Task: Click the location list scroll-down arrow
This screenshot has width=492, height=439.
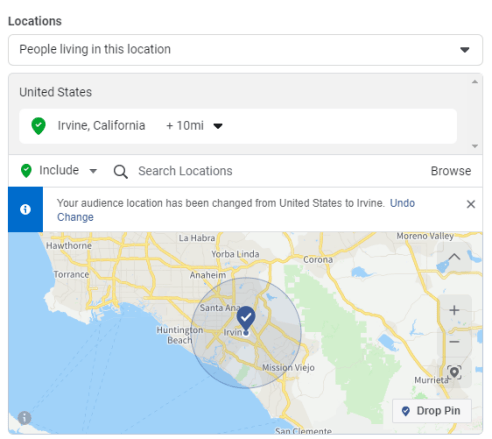Action: tap(475, 146)
